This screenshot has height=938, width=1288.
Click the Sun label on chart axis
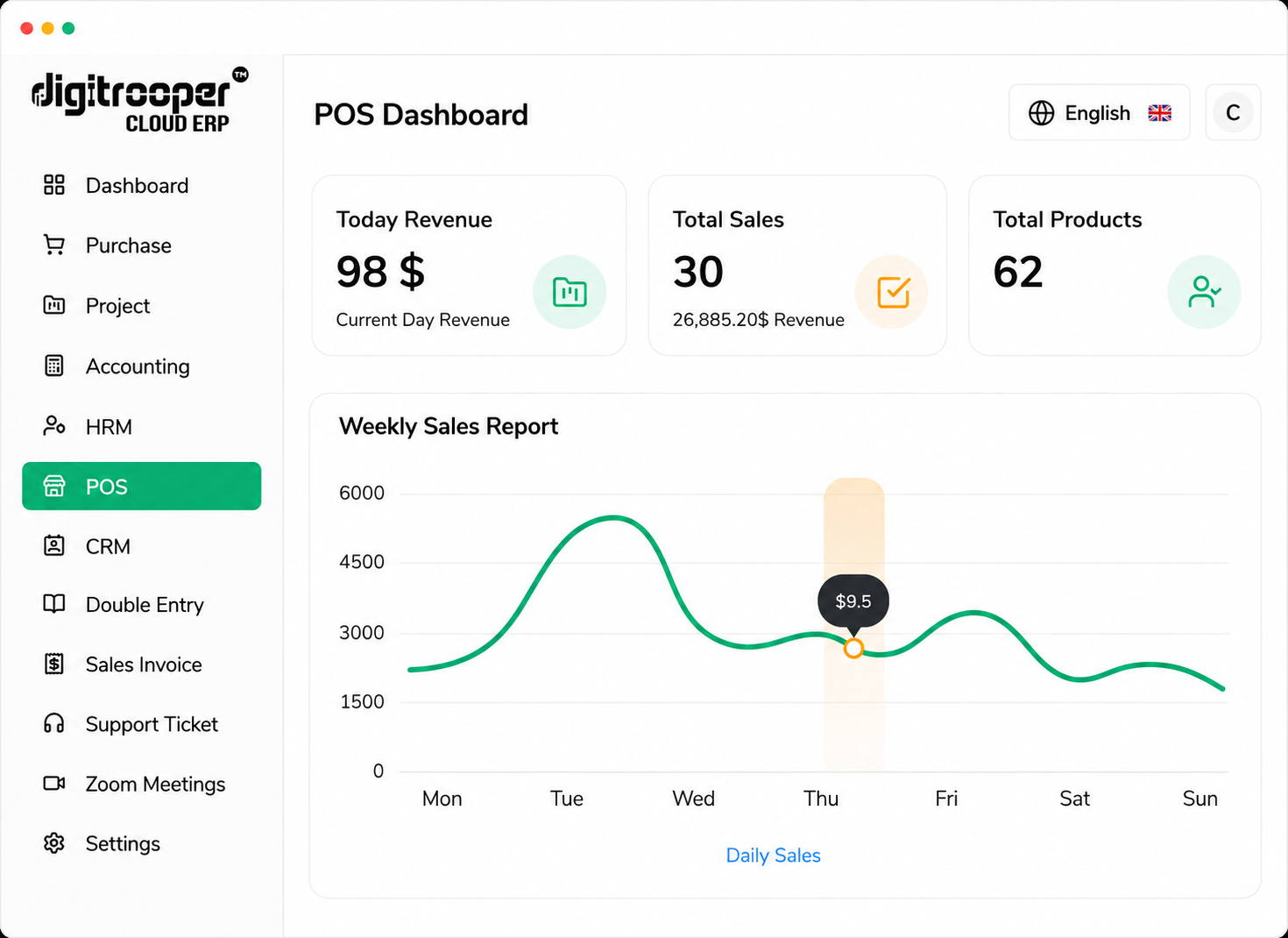[x=1200, y=799]
